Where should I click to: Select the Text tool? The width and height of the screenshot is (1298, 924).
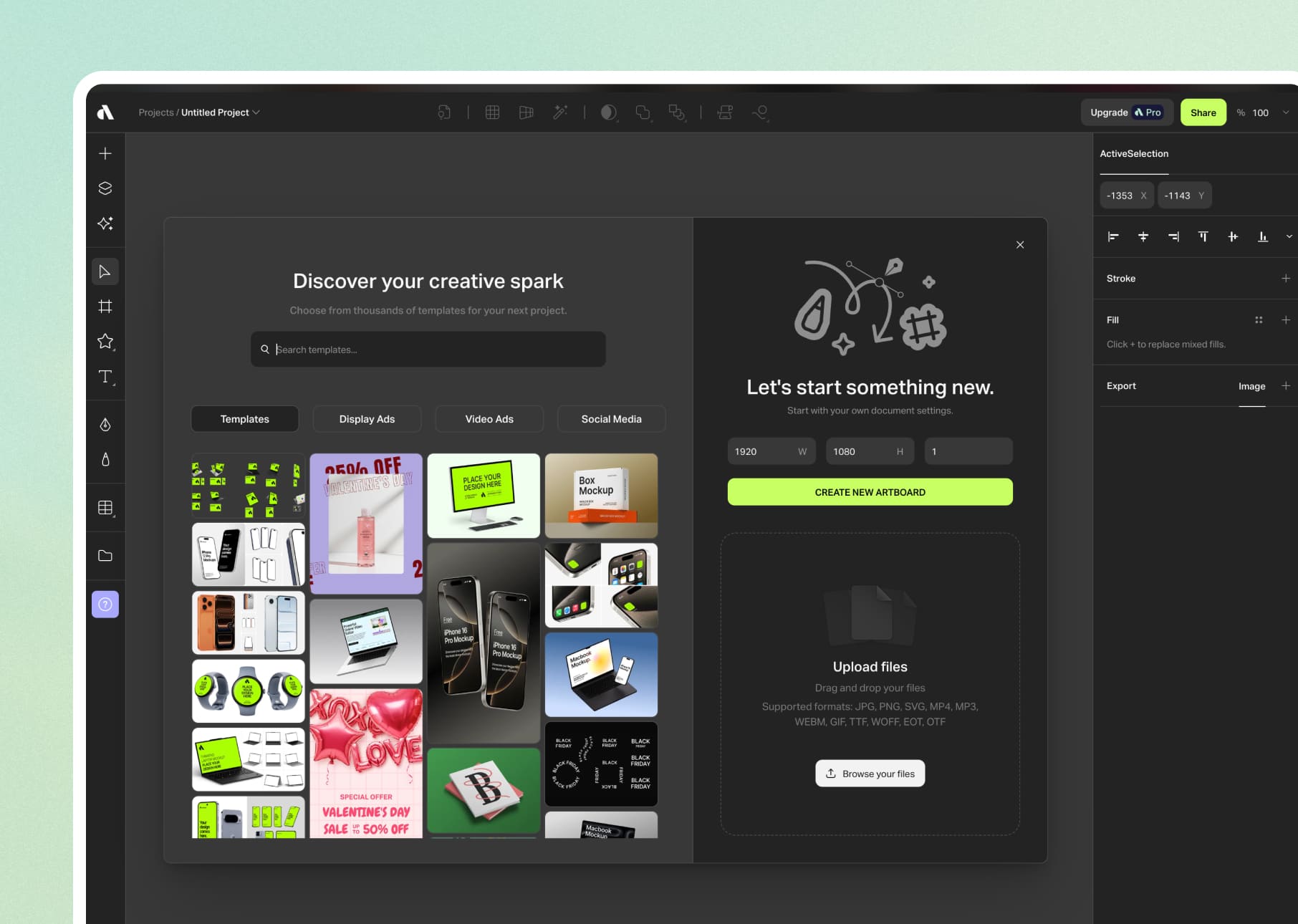[105, 377]
